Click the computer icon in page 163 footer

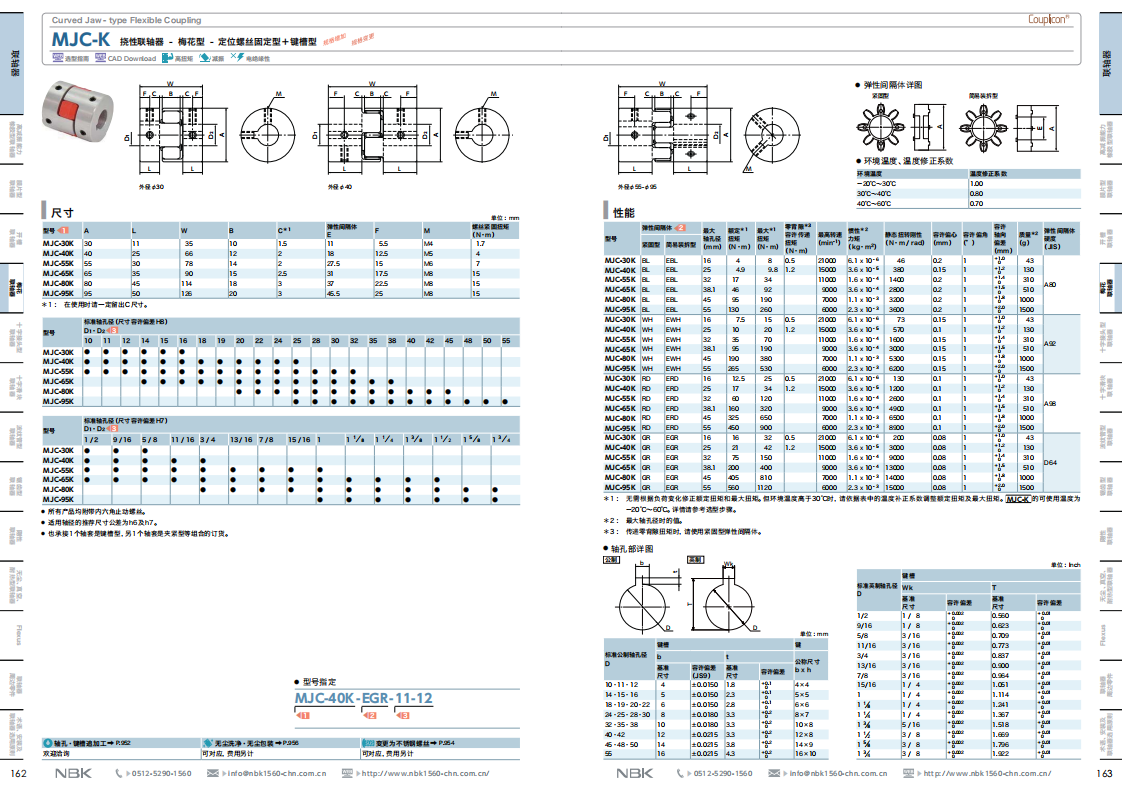coord(909,773)
